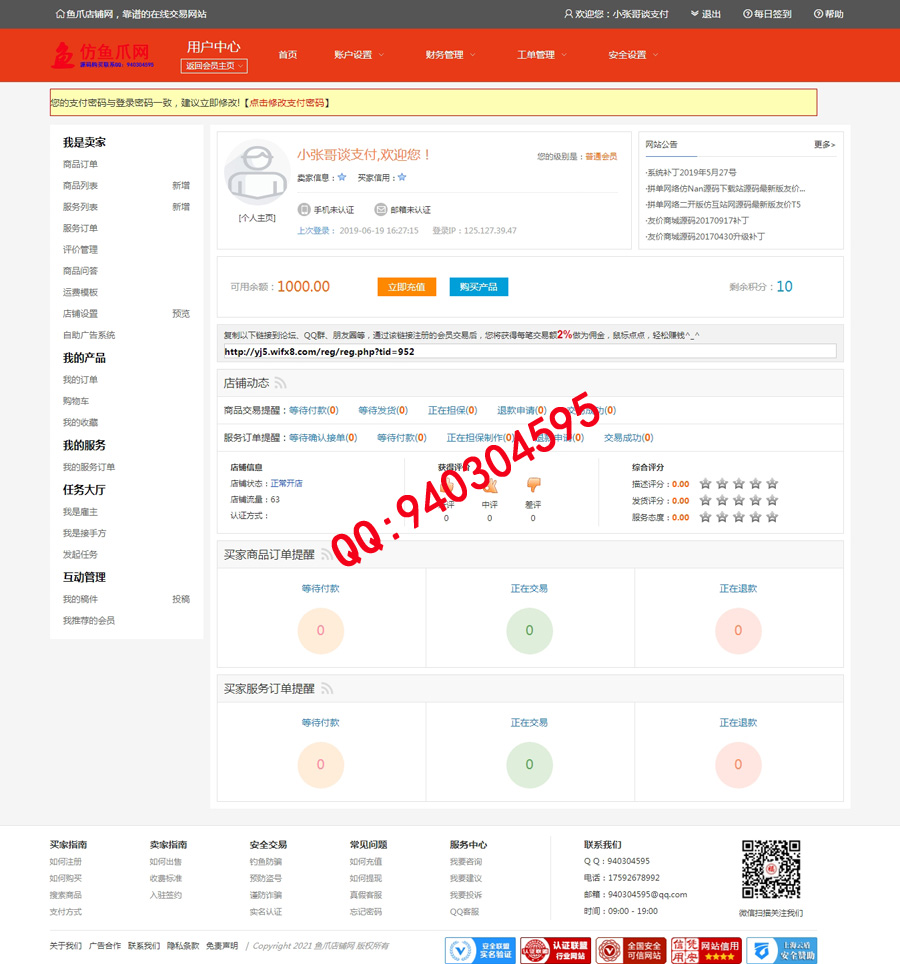Click the 手机未认证 phone verification icon
The height and width of the screenshot is (964, 900).
tap(304, 210)
